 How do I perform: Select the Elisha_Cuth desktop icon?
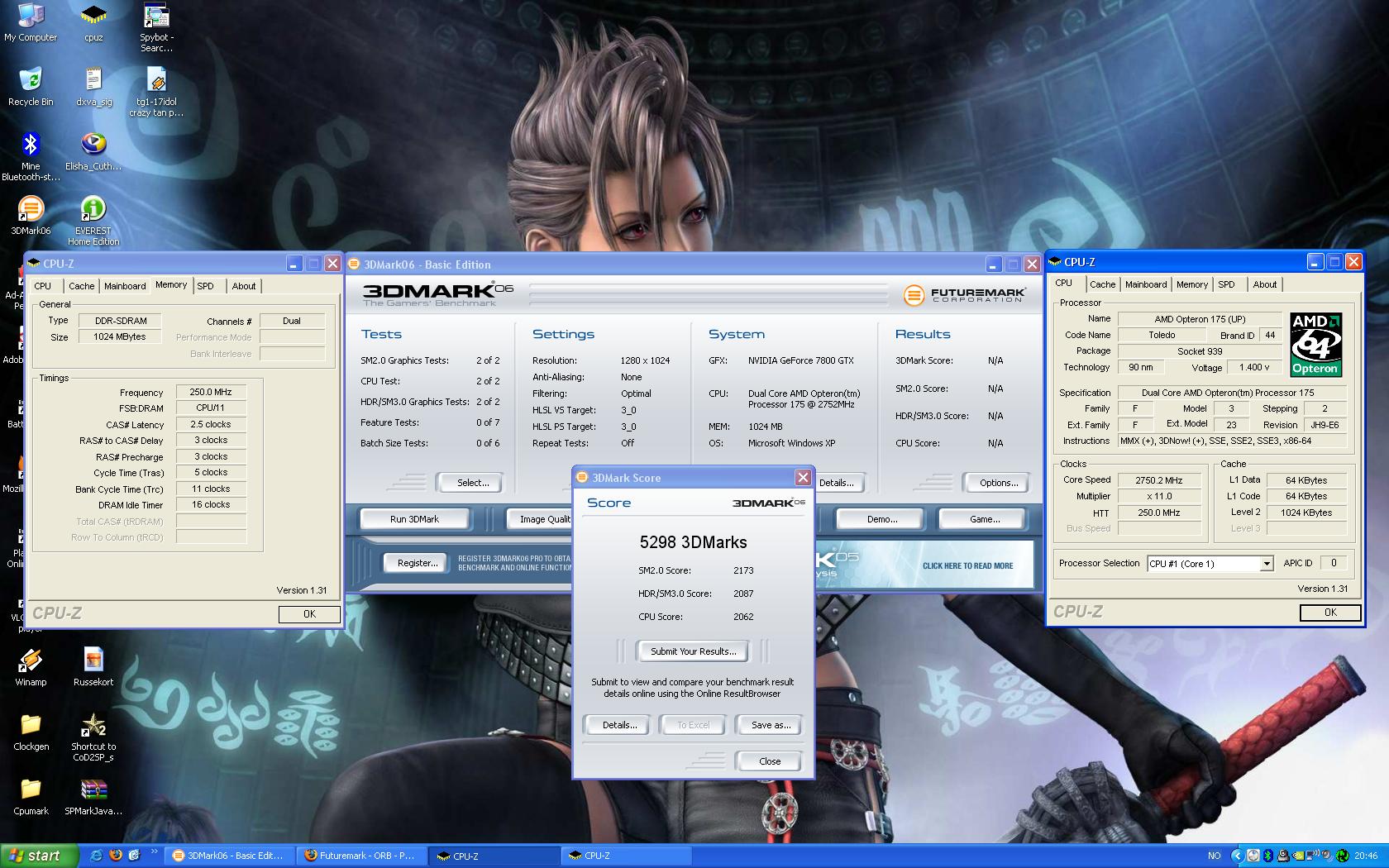(93, 151)
